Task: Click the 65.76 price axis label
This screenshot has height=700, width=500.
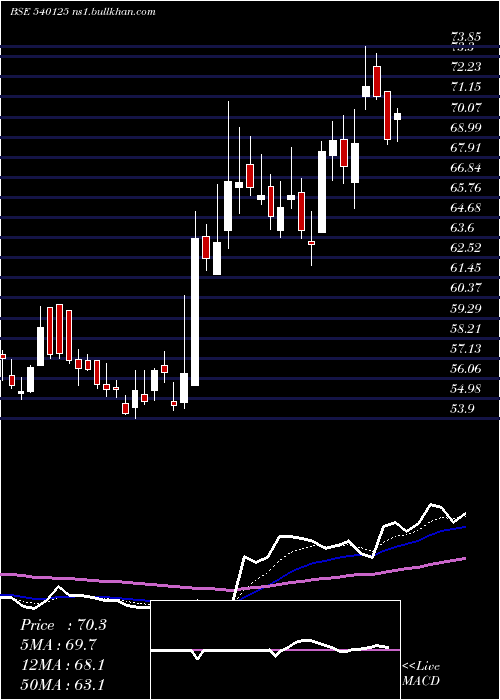Action: click(467, 188)
